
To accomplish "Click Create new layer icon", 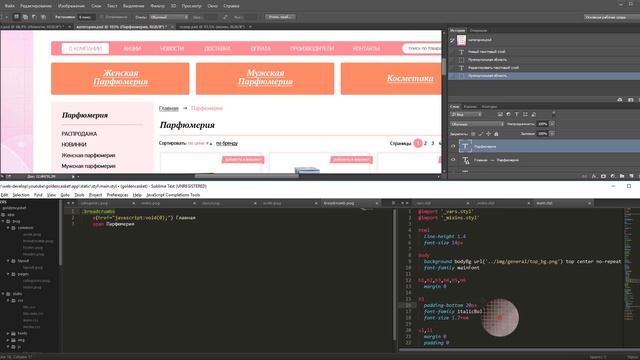I will (631, 176).
